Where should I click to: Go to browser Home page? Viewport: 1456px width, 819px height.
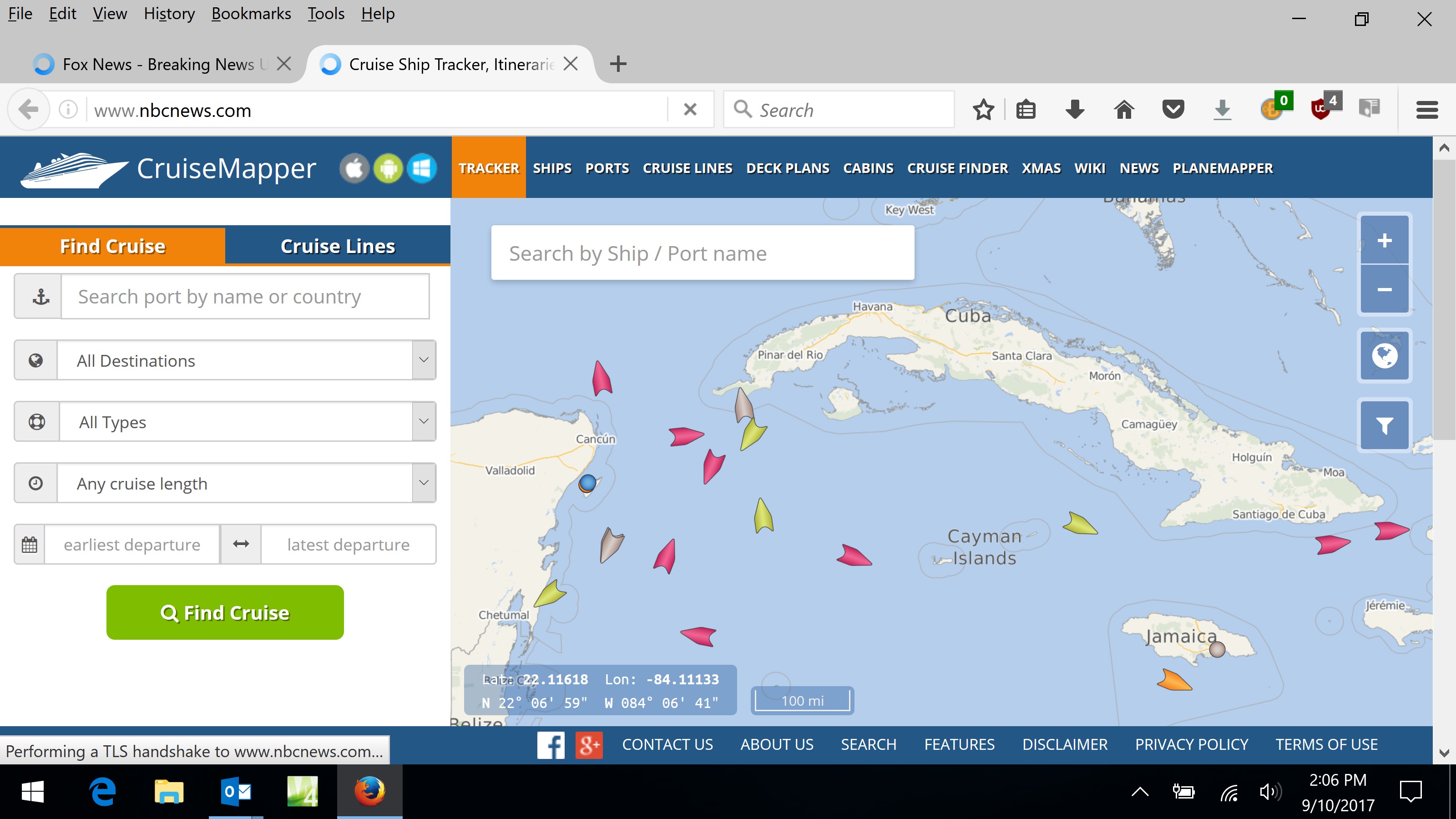tap(1124, 109)
